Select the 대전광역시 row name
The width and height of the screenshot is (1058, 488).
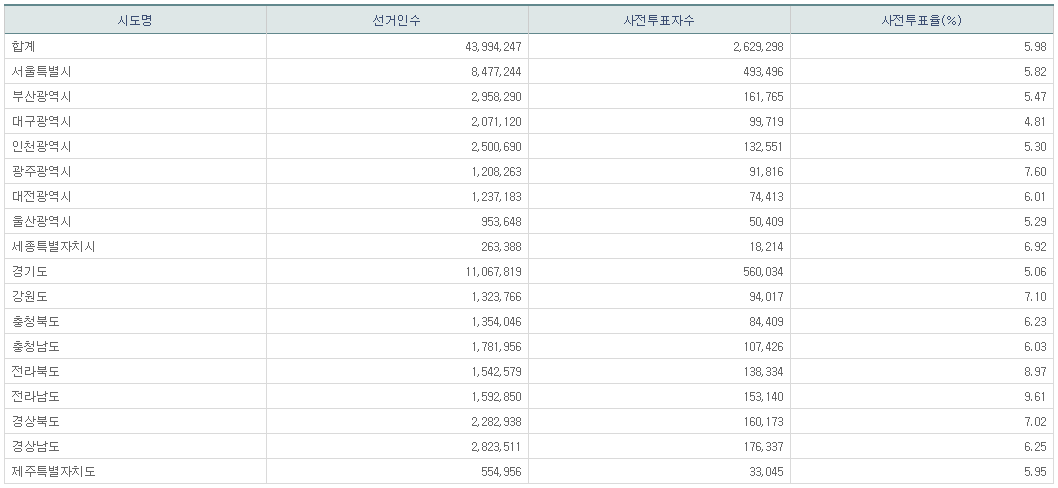[42, 196]
